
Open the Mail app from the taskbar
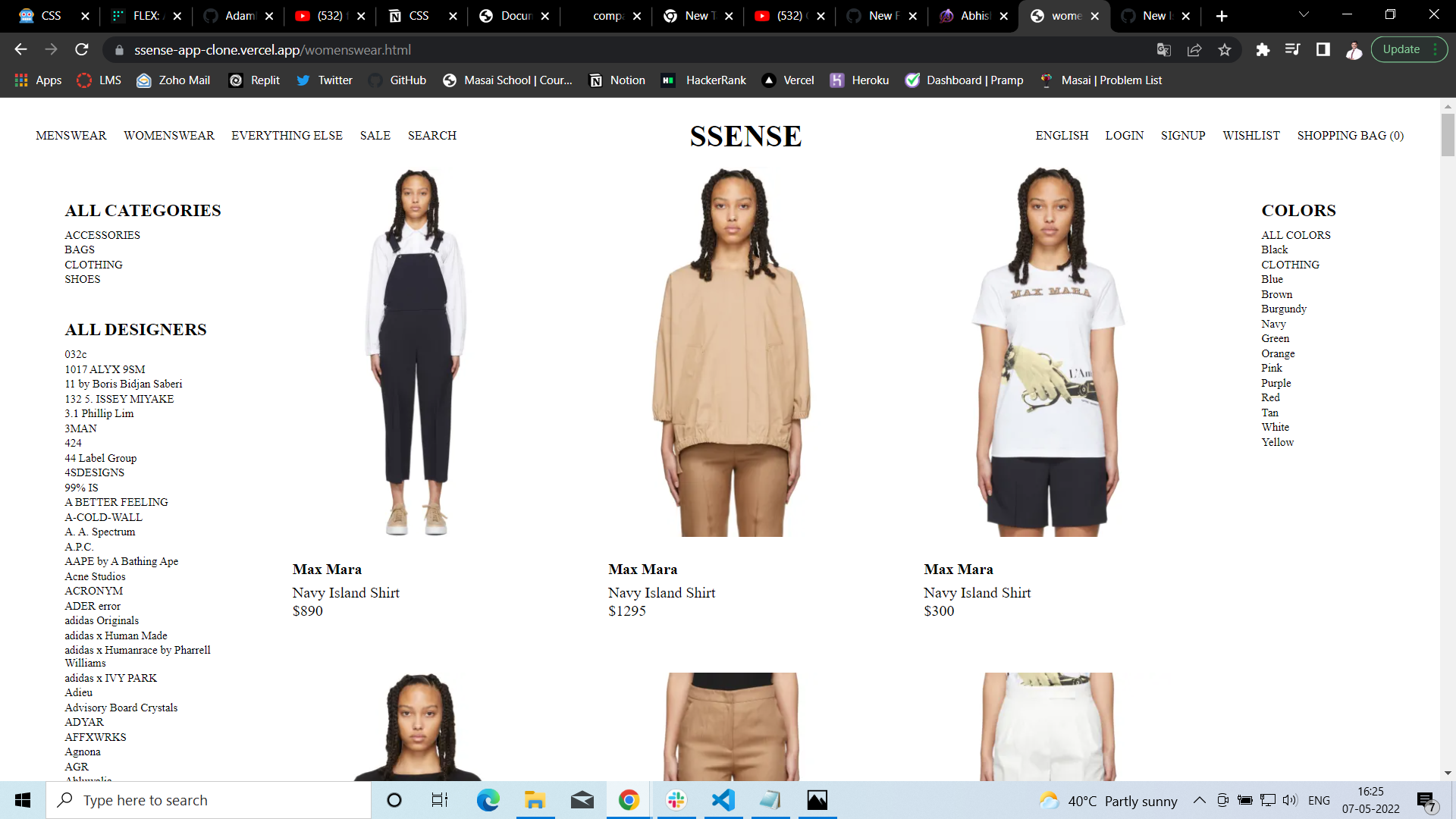(x=582, y=800)
